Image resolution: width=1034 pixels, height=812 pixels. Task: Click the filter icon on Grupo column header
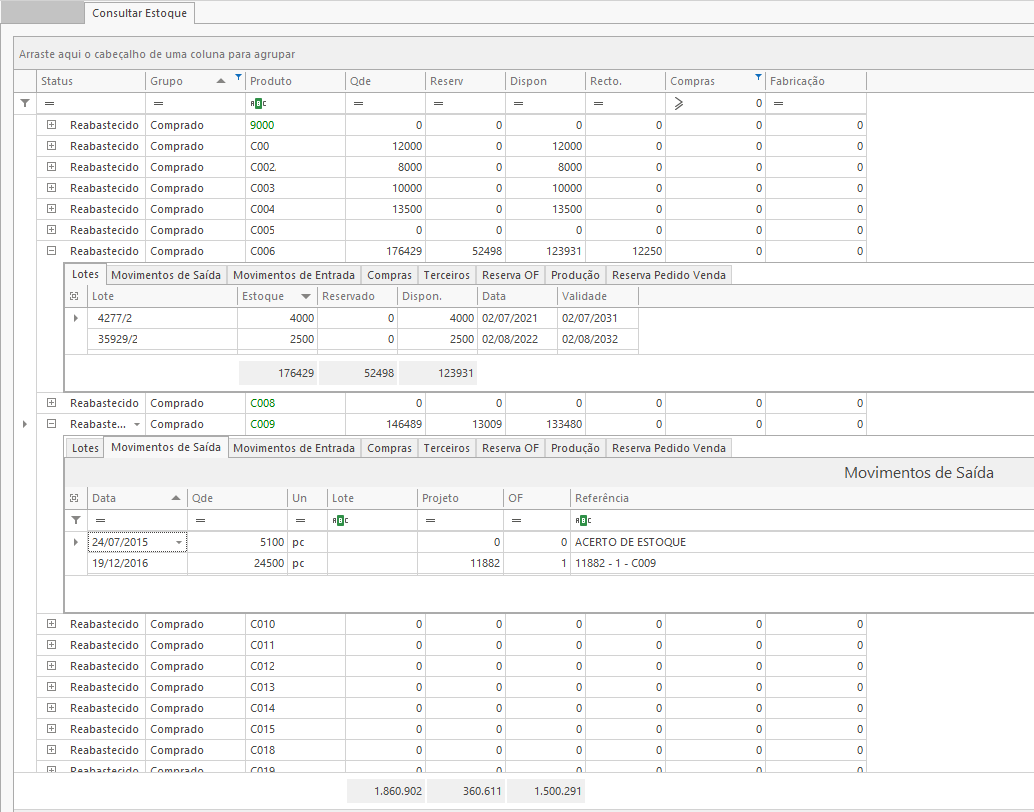click(237, 77)
